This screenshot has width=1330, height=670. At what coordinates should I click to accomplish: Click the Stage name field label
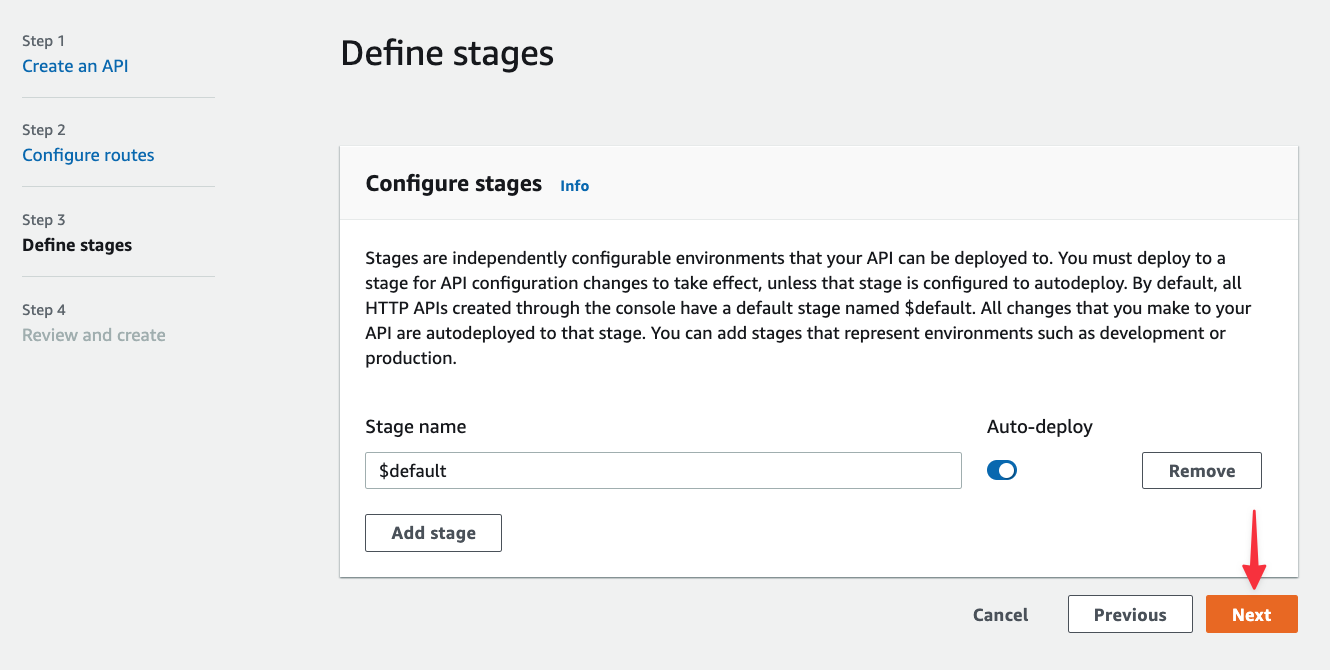[416, 426]
